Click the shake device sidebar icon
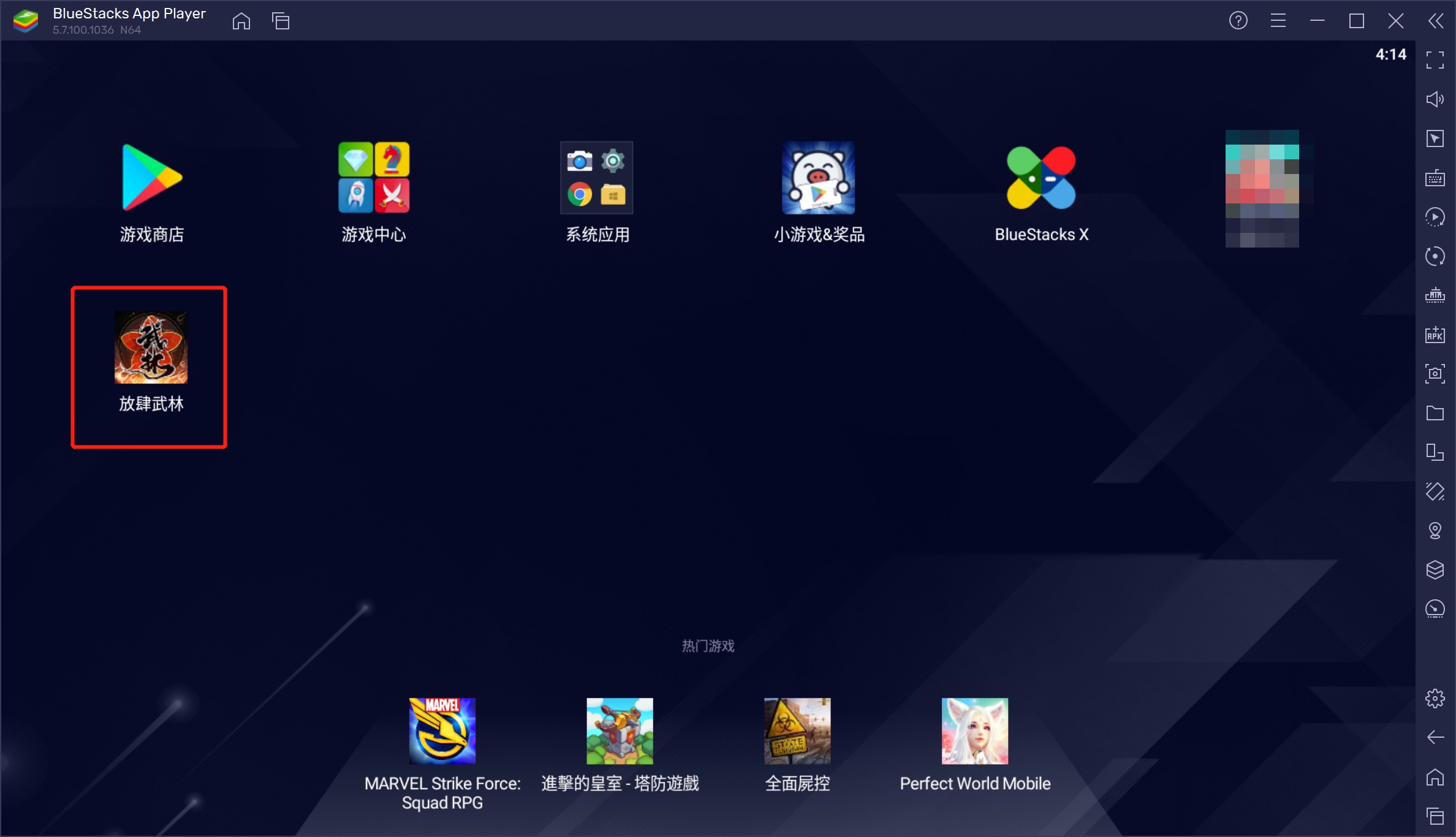The image size is (1456, 837). pyautogui.click(x=1435, y=491)
